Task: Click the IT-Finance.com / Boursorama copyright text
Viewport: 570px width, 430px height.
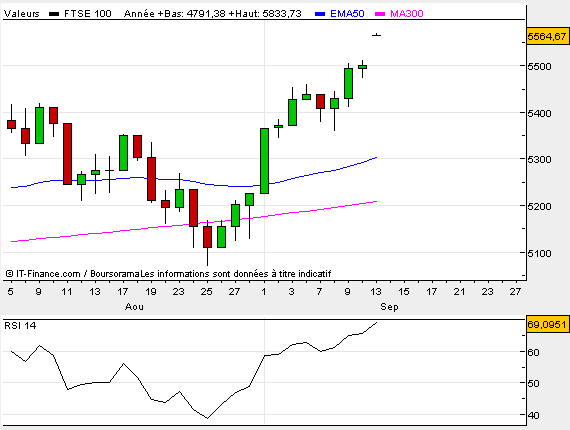Action: 73,274
